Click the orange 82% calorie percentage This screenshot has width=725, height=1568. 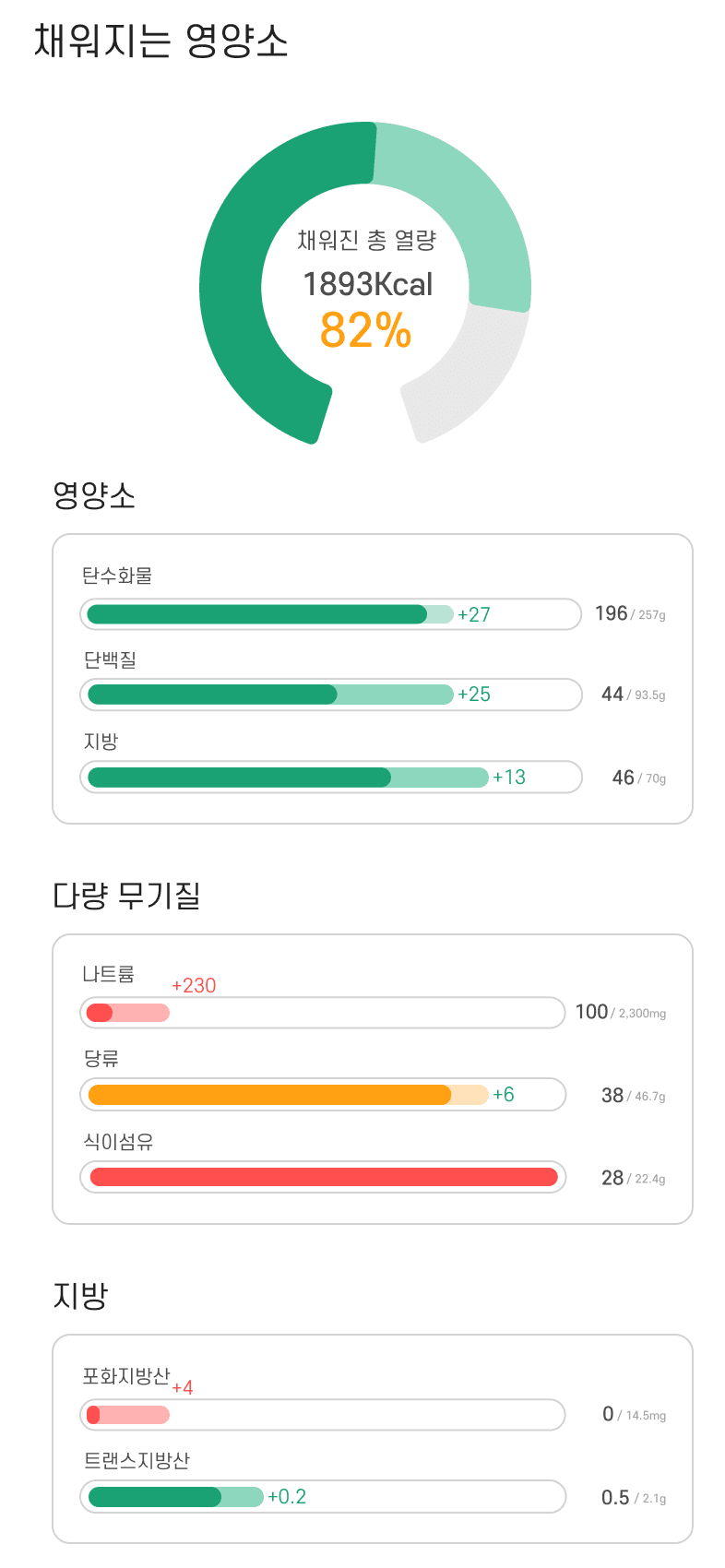pyautogui.click(x=365, y=330)
